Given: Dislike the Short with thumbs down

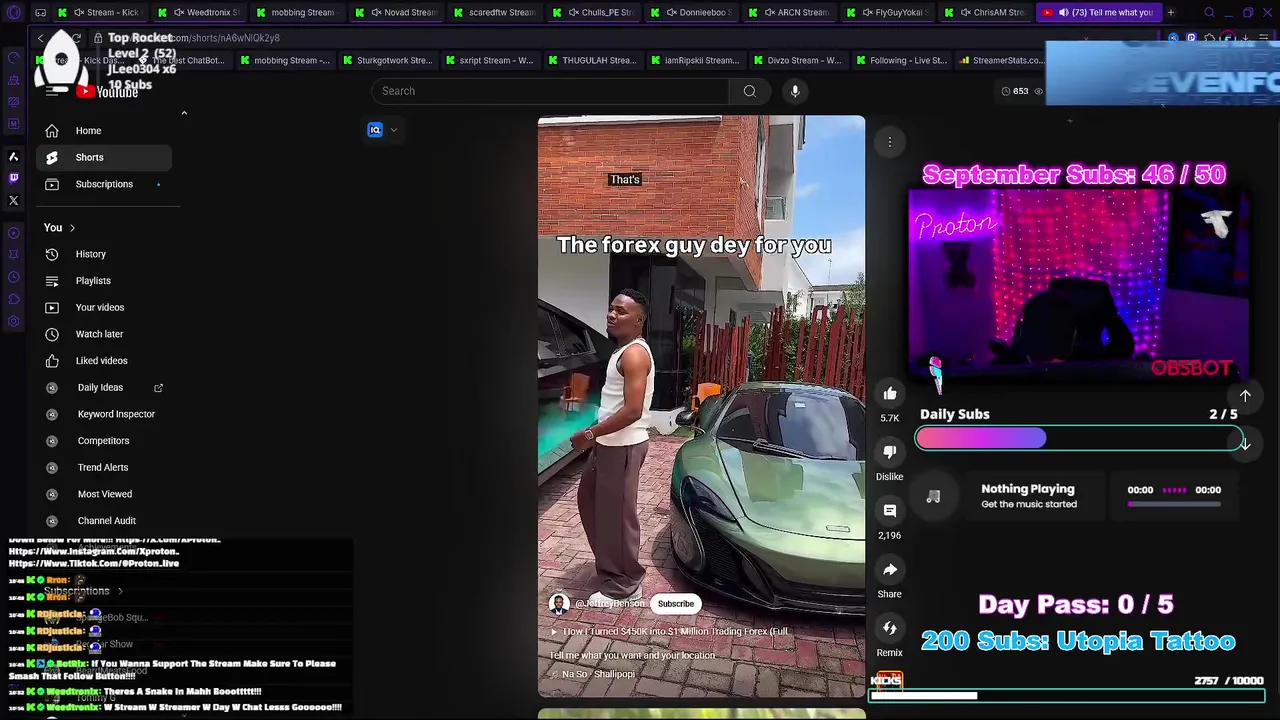Looking at the screenshot, I should pyautogui.click(x=890, y=452).
